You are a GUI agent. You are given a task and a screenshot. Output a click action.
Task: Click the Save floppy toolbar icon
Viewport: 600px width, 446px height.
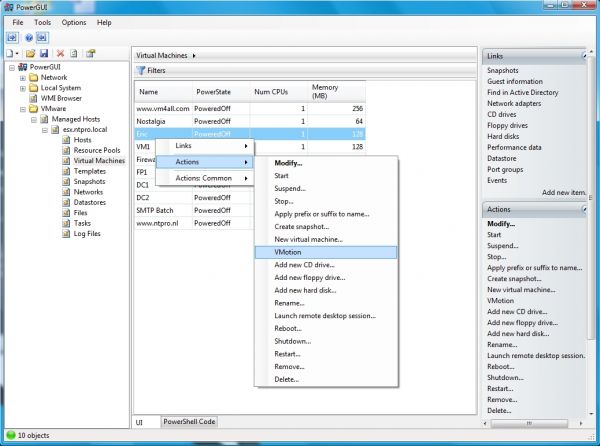(44, 54)
